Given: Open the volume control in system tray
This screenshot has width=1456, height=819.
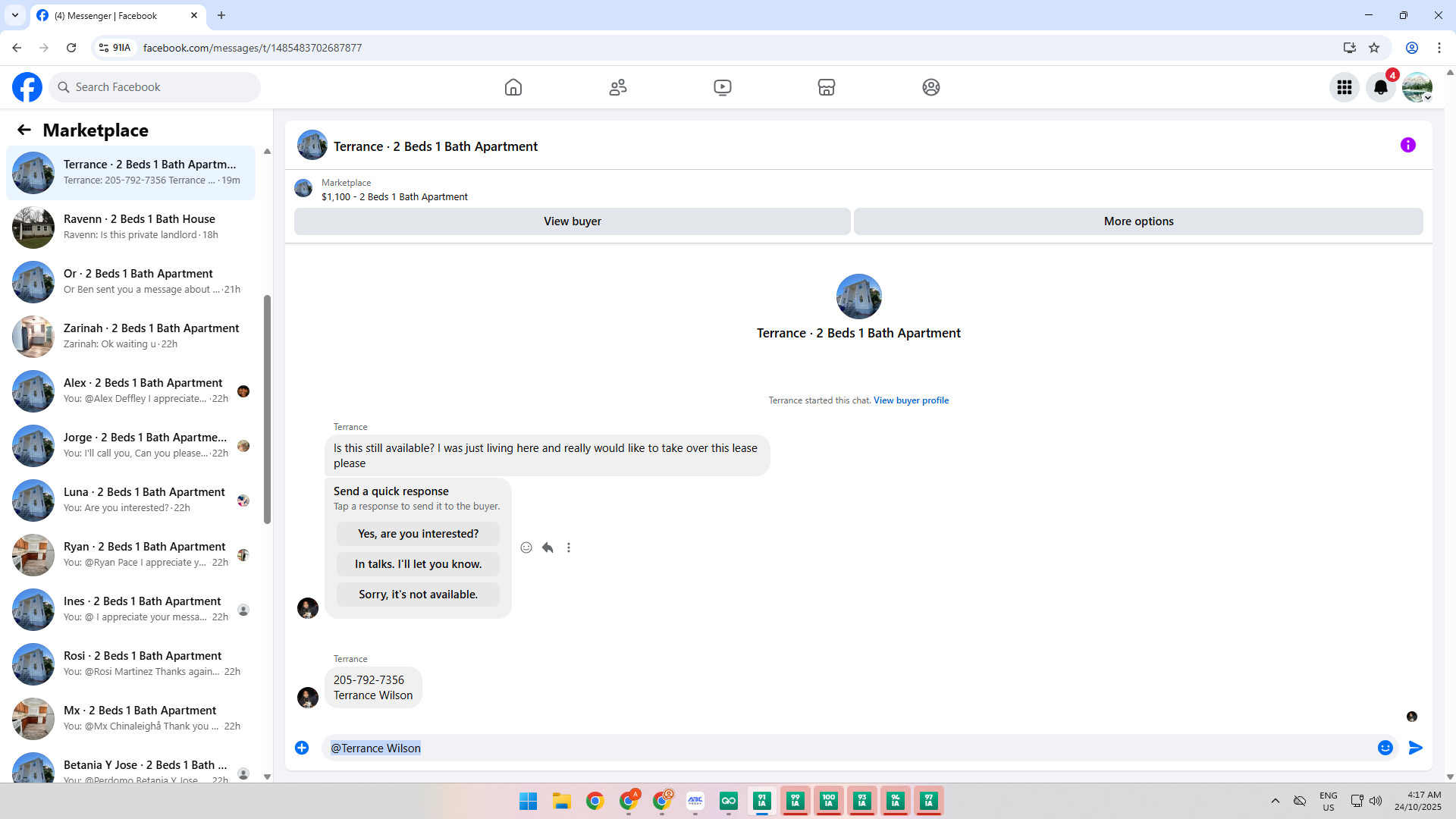Looking at the screenshot, I should click(1376, 801).
